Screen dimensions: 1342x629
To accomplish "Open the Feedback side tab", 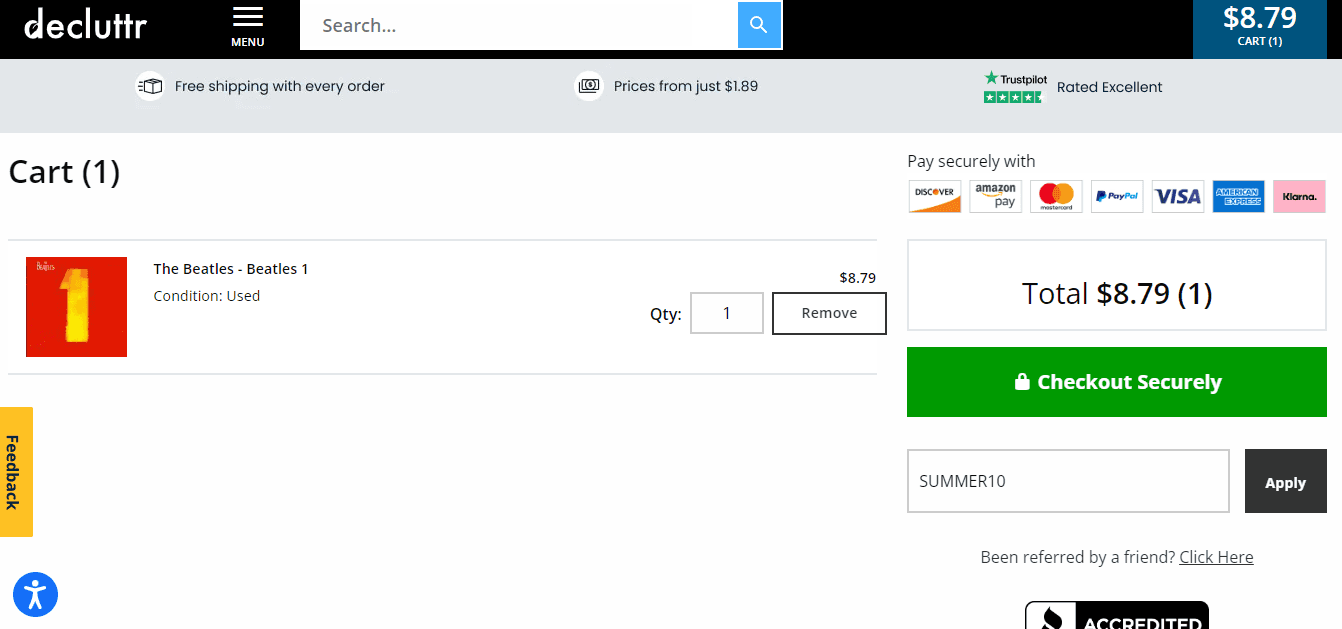I will pos(16,472).
